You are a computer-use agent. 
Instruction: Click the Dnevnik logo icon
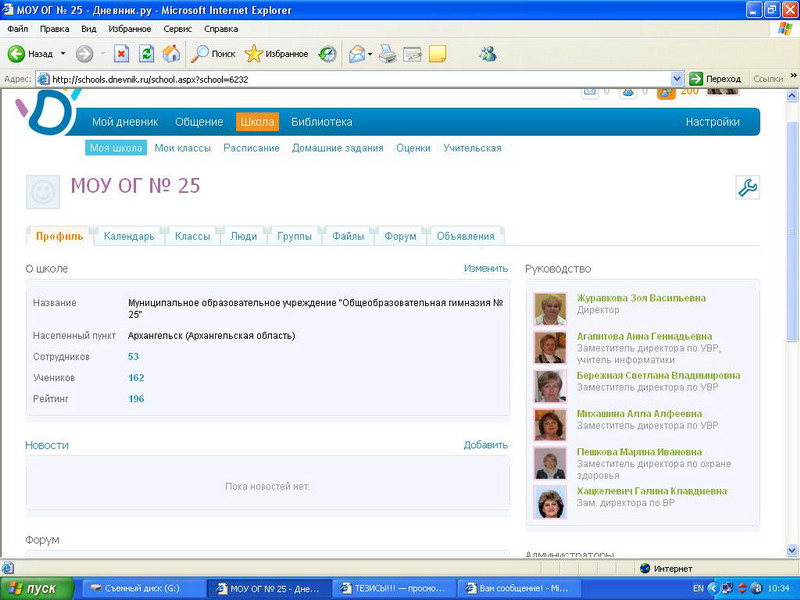45,112
